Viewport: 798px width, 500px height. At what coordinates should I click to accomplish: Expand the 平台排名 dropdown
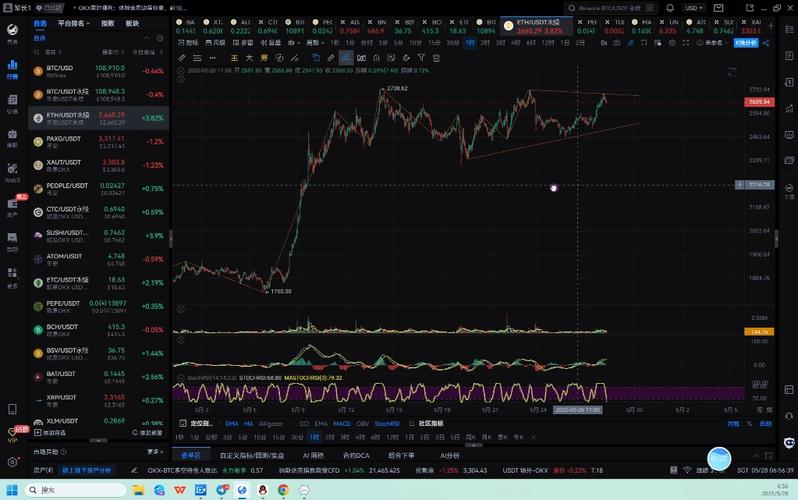74,23
